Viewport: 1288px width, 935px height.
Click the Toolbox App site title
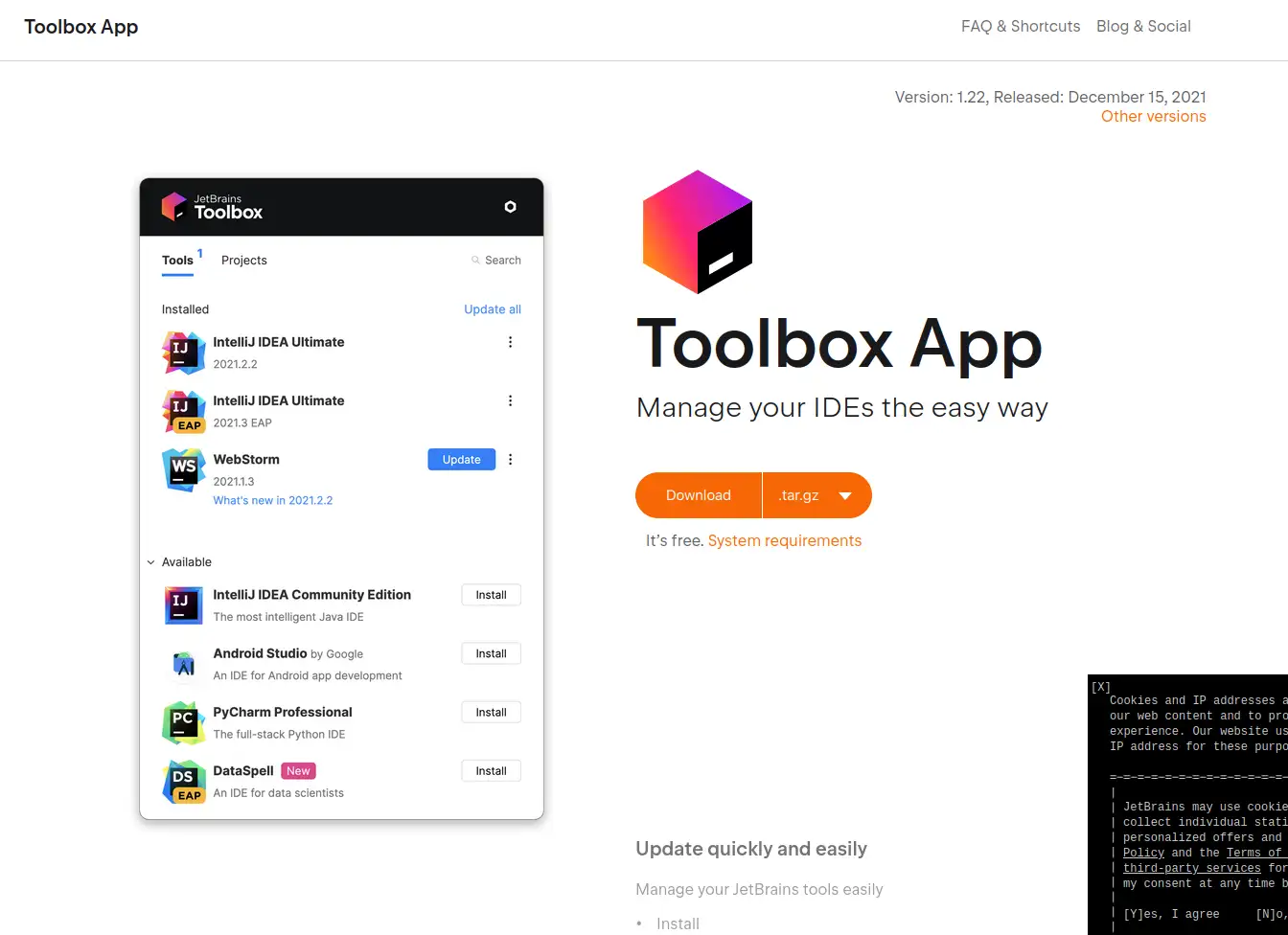click(81, 27)
